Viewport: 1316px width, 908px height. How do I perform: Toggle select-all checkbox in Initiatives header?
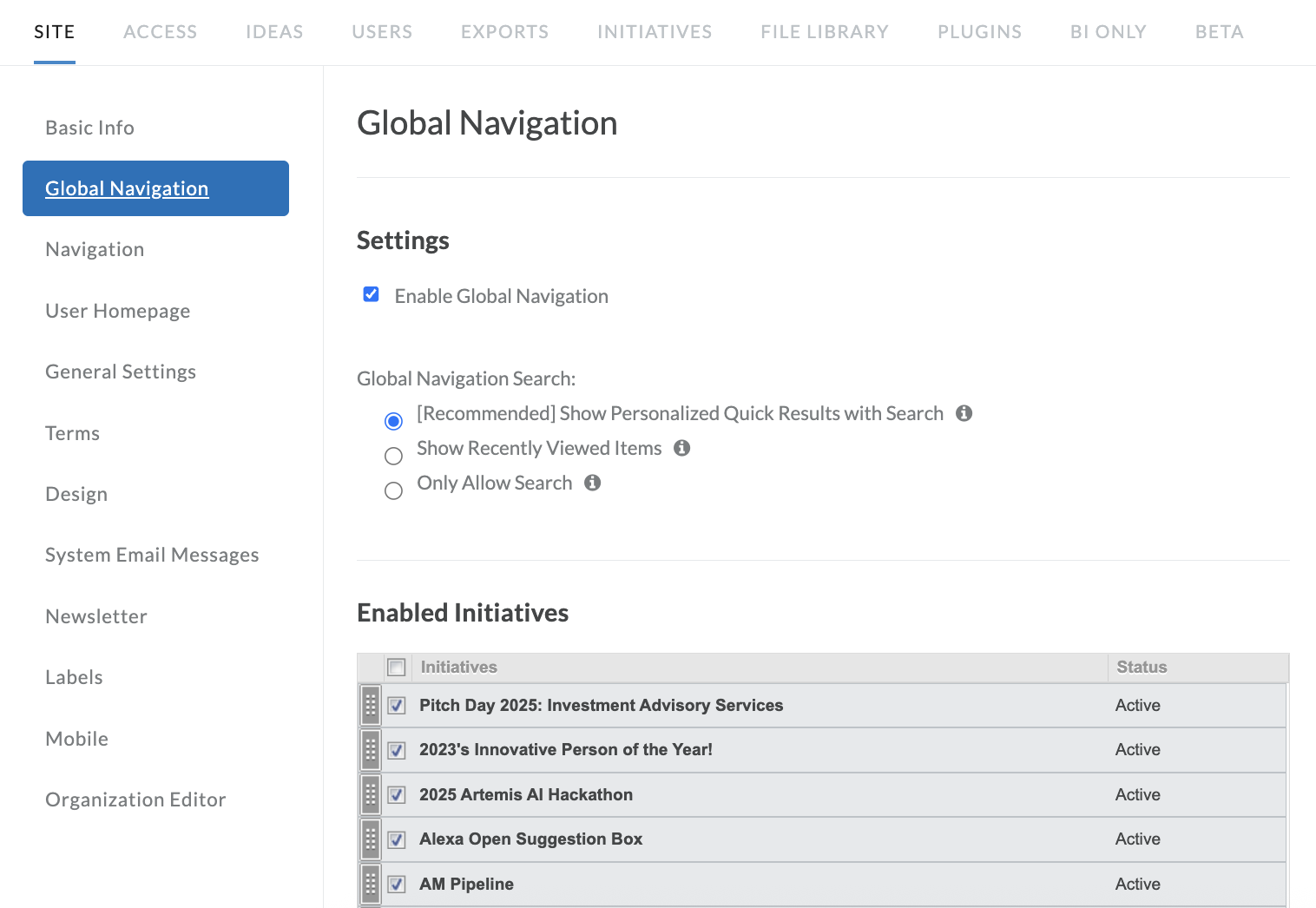click(x=397, y=668)
